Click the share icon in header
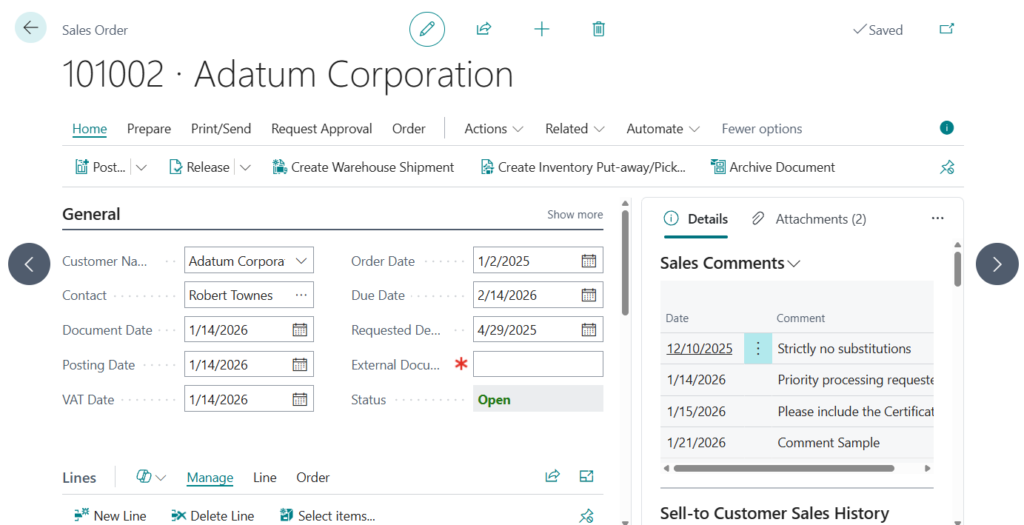Image resolution: width=1024 pixels, height=525 pixels. coord(484,29)
